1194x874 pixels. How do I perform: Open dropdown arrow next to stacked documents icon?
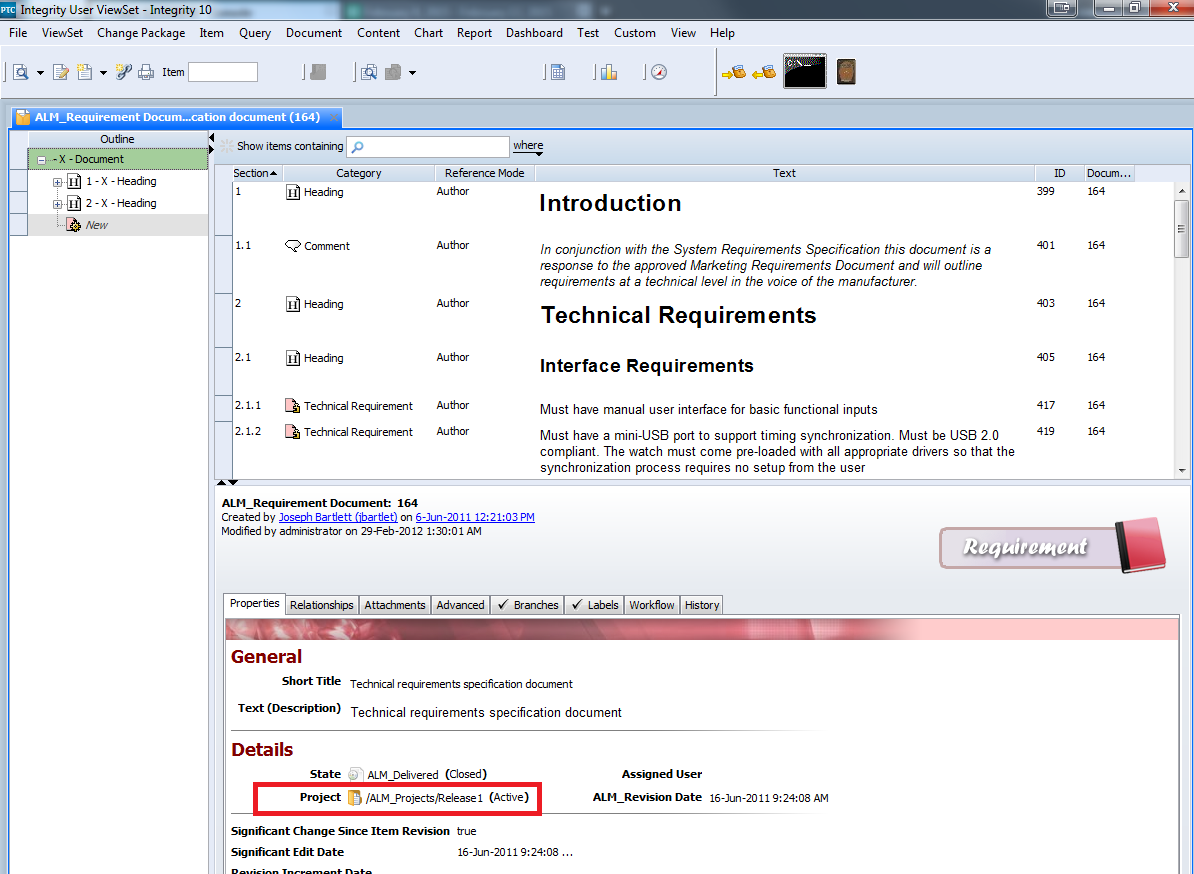tap(412, 73)
